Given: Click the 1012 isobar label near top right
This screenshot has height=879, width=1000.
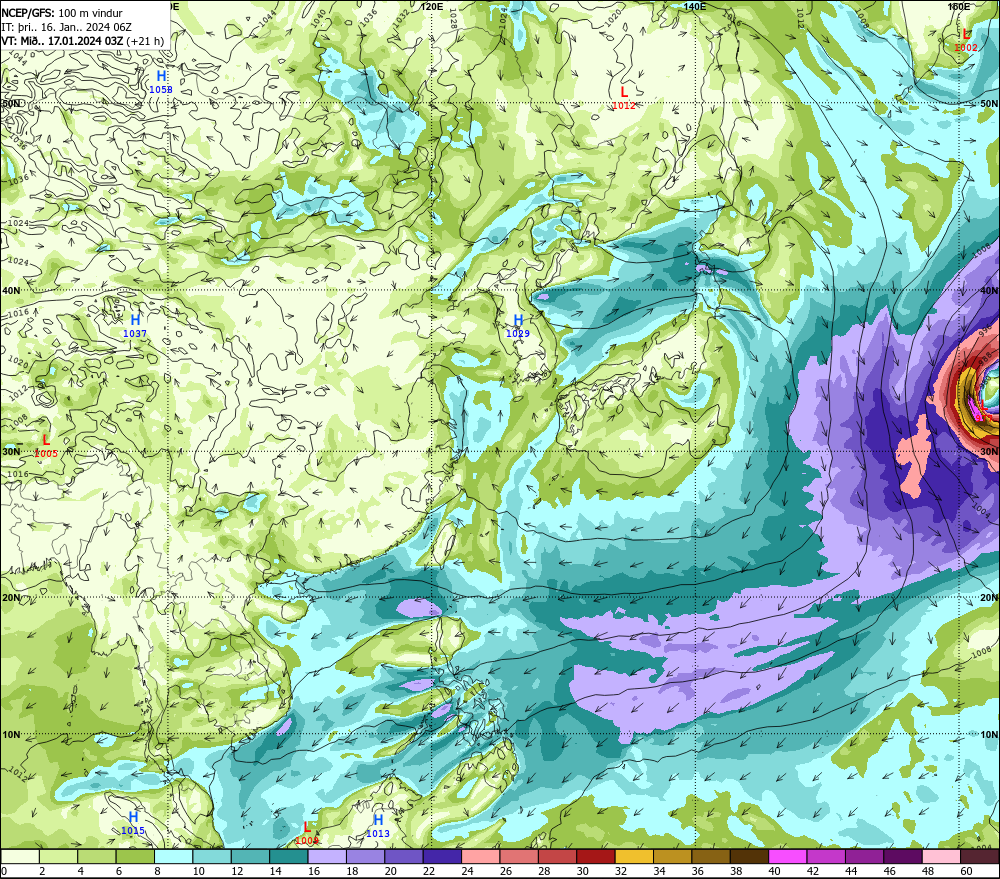Looking at the screenshot, I should [x=799, y=18].
